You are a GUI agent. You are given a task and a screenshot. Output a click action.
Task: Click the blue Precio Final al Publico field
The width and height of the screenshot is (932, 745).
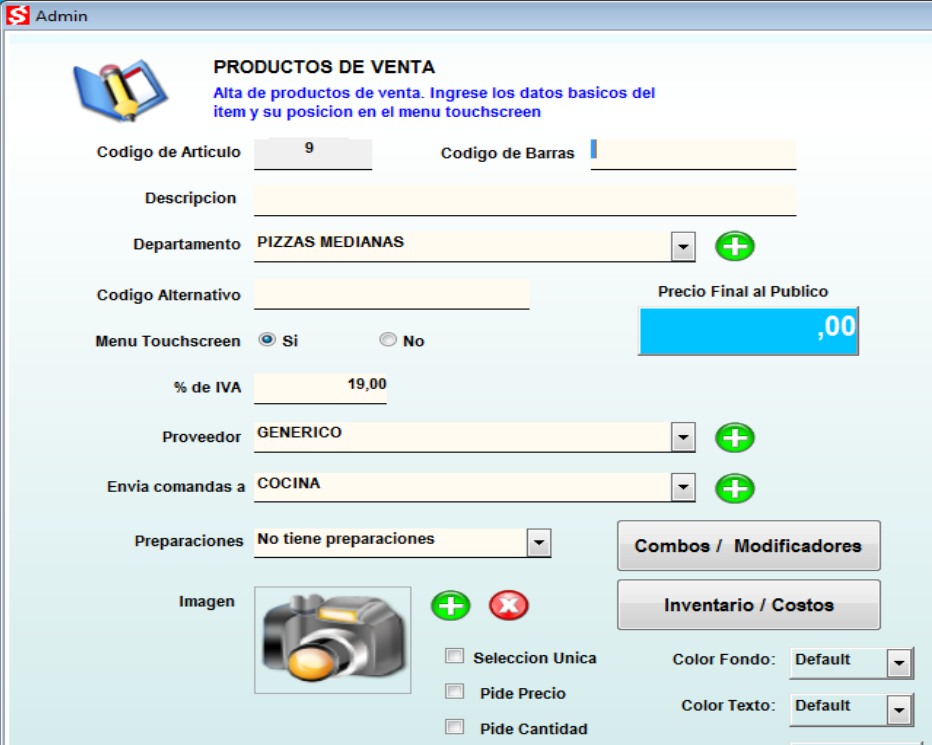[x=748, y=331]
